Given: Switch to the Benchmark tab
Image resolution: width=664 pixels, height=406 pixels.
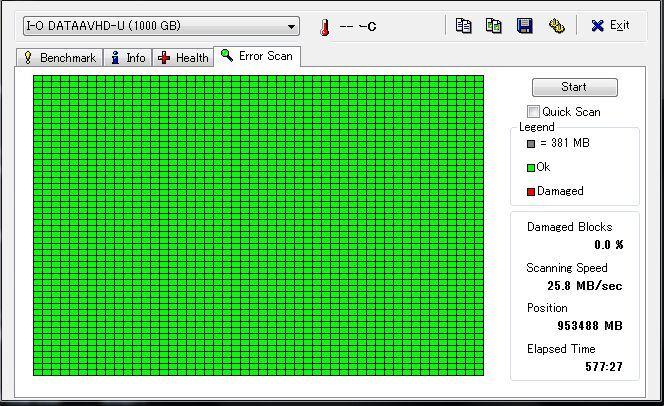Looking at the screenshot, I should tap(59, 58).
